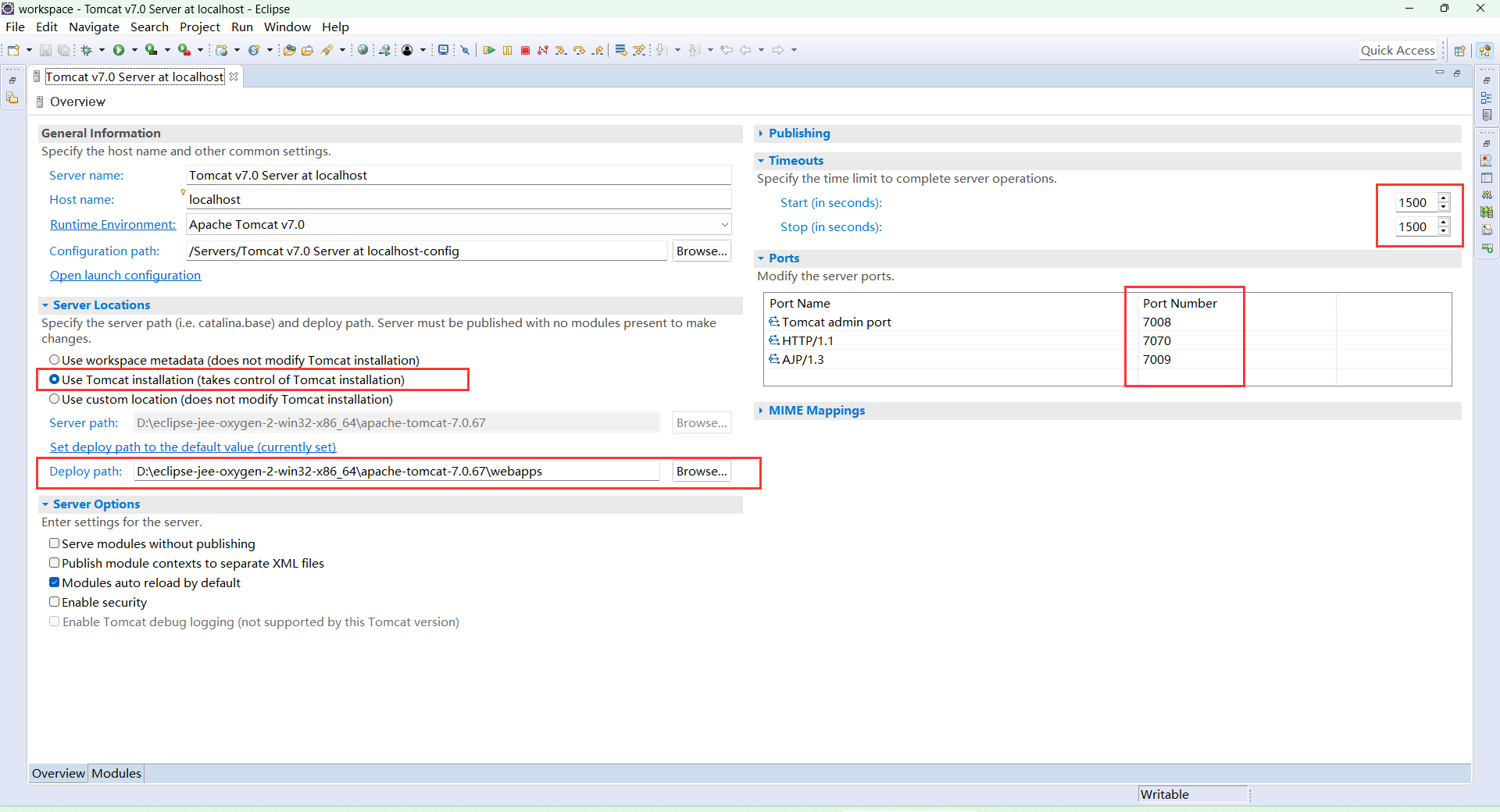
Task: Select Use custom location radio option
Action: click(x=55, y=399)
